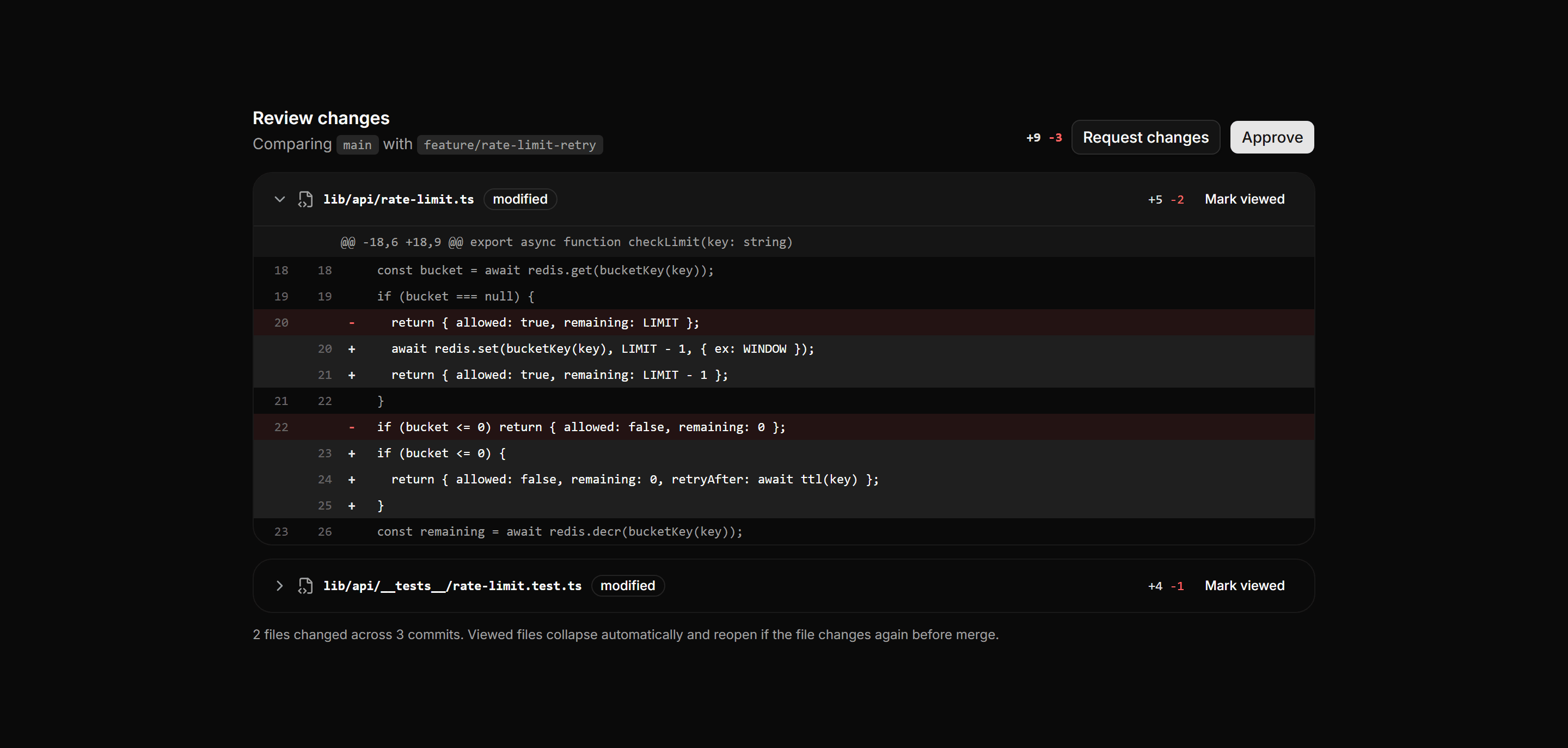Screen dimensions: 1568x748
Task: Click the plus marker on new line 25
Action: click(352, 506)
